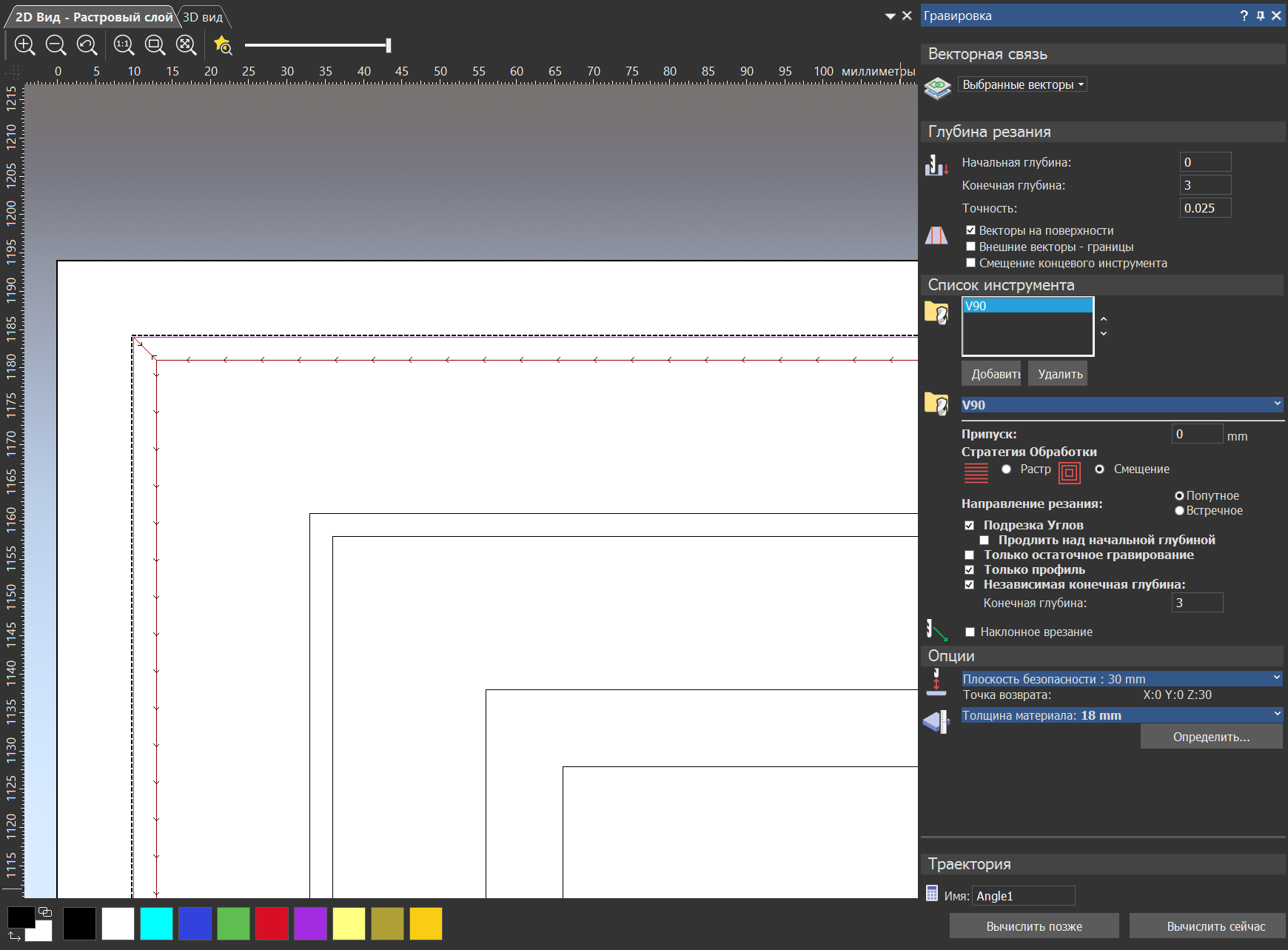Click the zoom-to-fit-all icon with arrows
Viewport: 1288px width, 950px height.
pyautogui.click(x=186, y=45)
